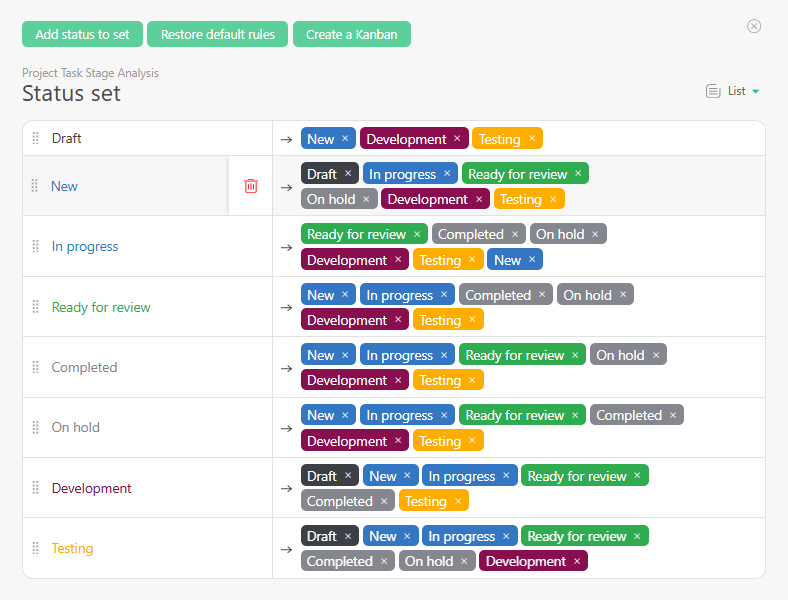Image resolution: width=788 pixels, height=600 pixels.
Task: Click the Completed status row label
Action: click(84, 367)
